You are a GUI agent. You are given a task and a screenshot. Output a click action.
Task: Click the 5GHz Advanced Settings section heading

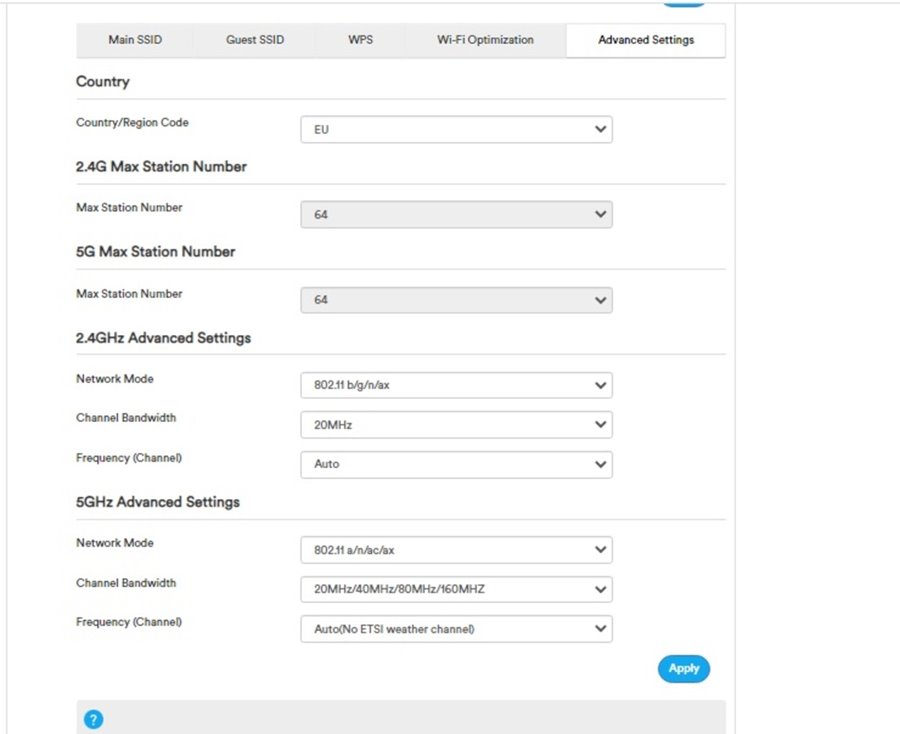pyautogui.click(x=158, y=502)
